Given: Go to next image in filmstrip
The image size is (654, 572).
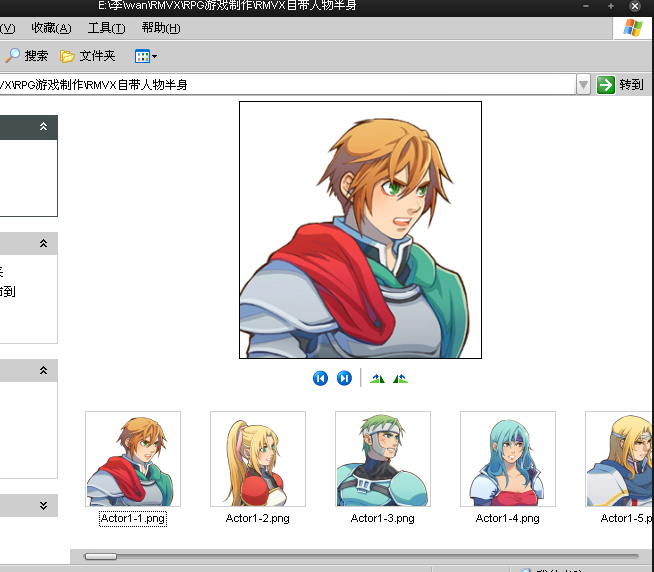Looking at the screenshot, I should pos(344,378).
